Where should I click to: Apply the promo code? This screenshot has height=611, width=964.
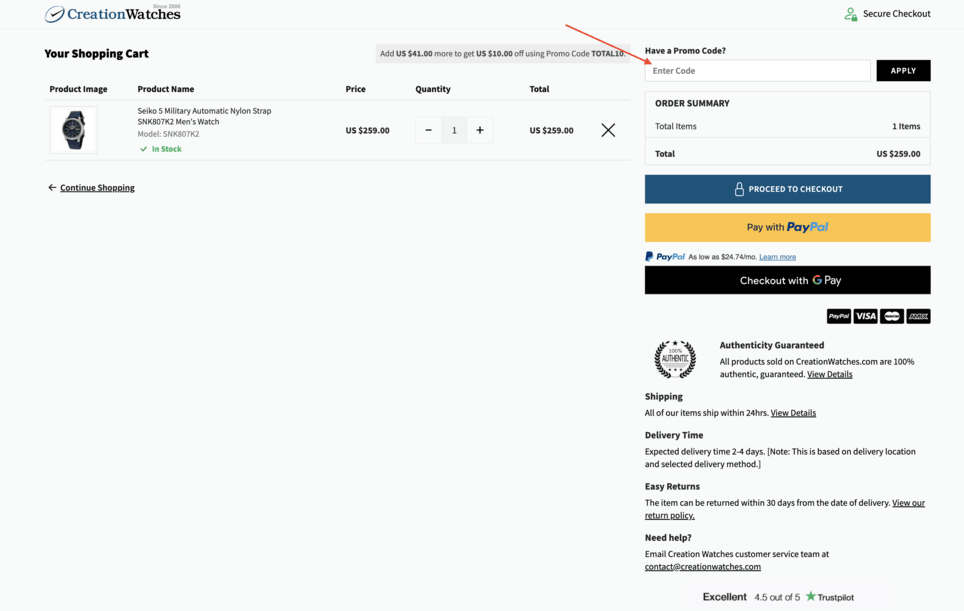point(903,71)
